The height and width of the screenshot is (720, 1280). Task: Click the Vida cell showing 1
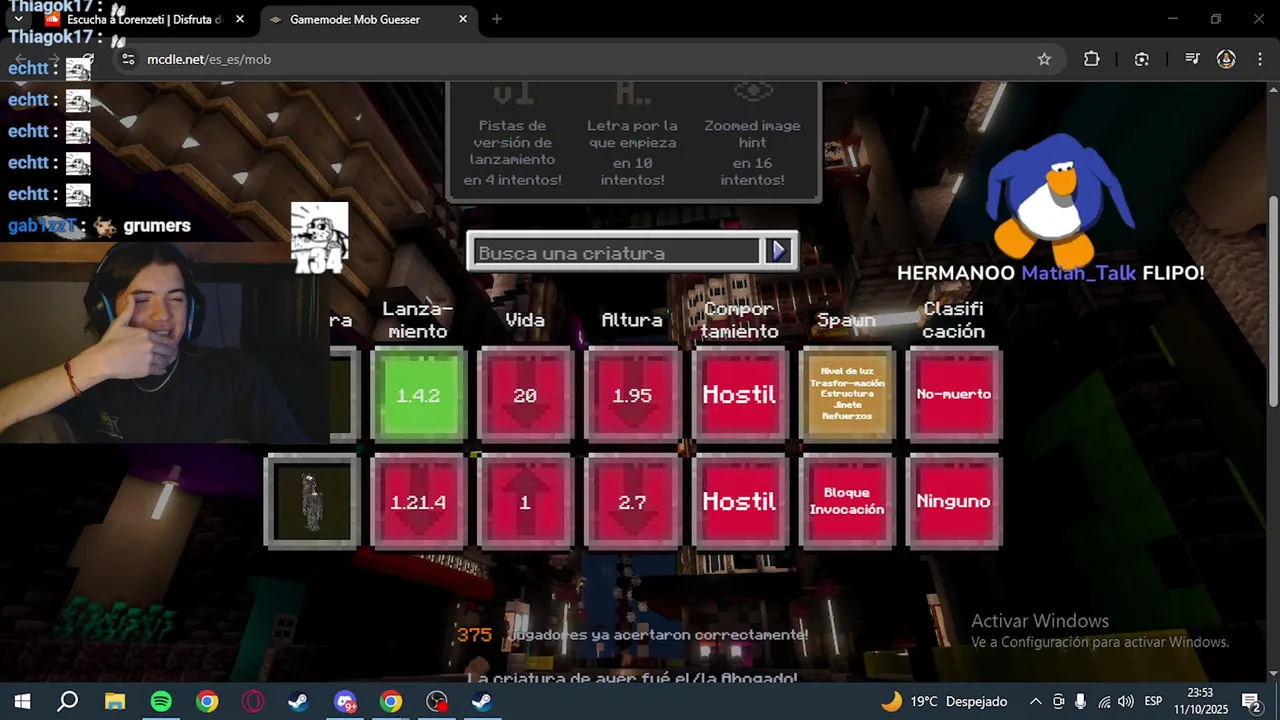pos(525,501)
